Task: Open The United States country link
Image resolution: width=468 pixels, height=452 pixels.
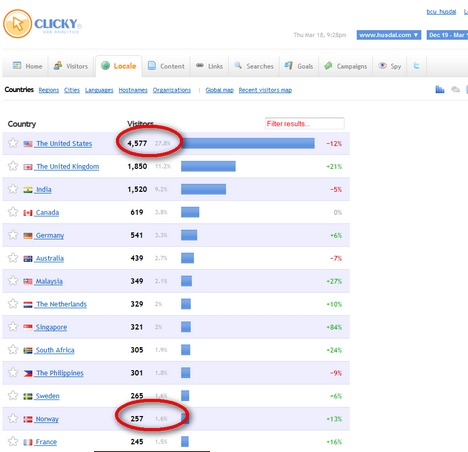Action: (64, 144)
